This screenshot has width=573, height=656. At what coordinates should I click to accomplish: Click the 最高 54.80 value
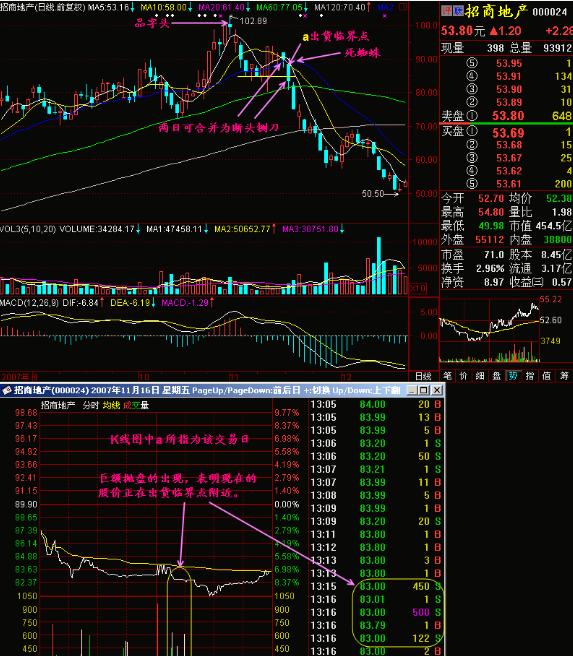point(491,212)
